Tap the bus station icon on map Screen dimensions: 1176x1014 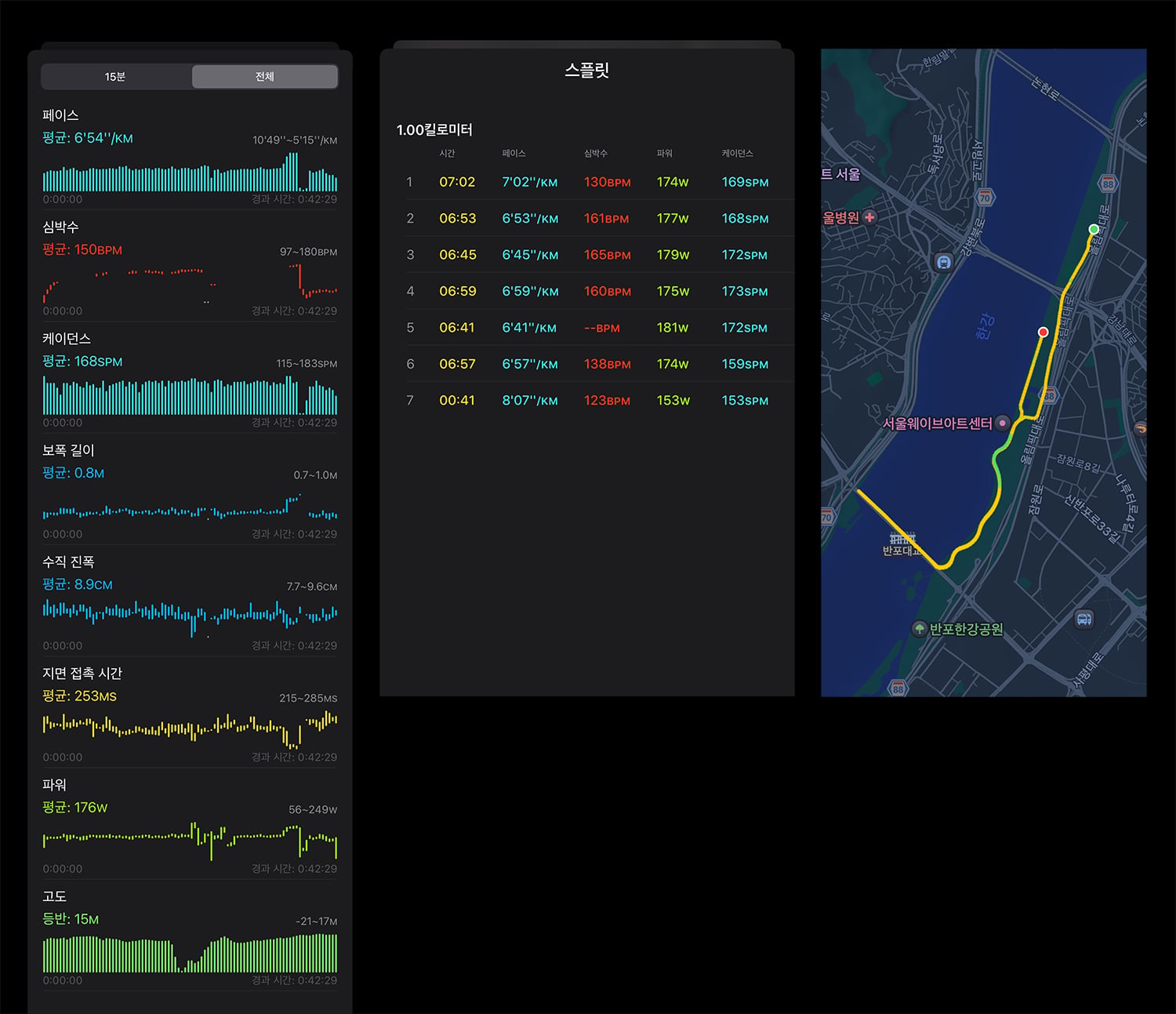1083,619
